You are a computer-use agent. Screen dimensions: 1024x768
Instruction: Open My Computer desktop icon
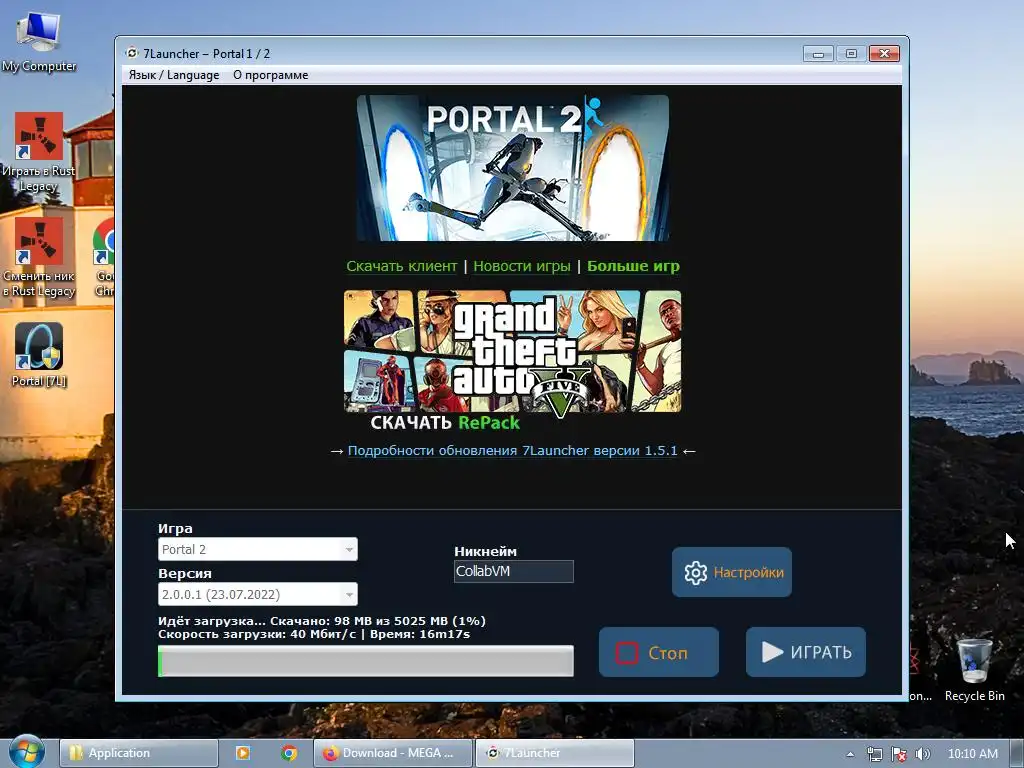[39, 40]
